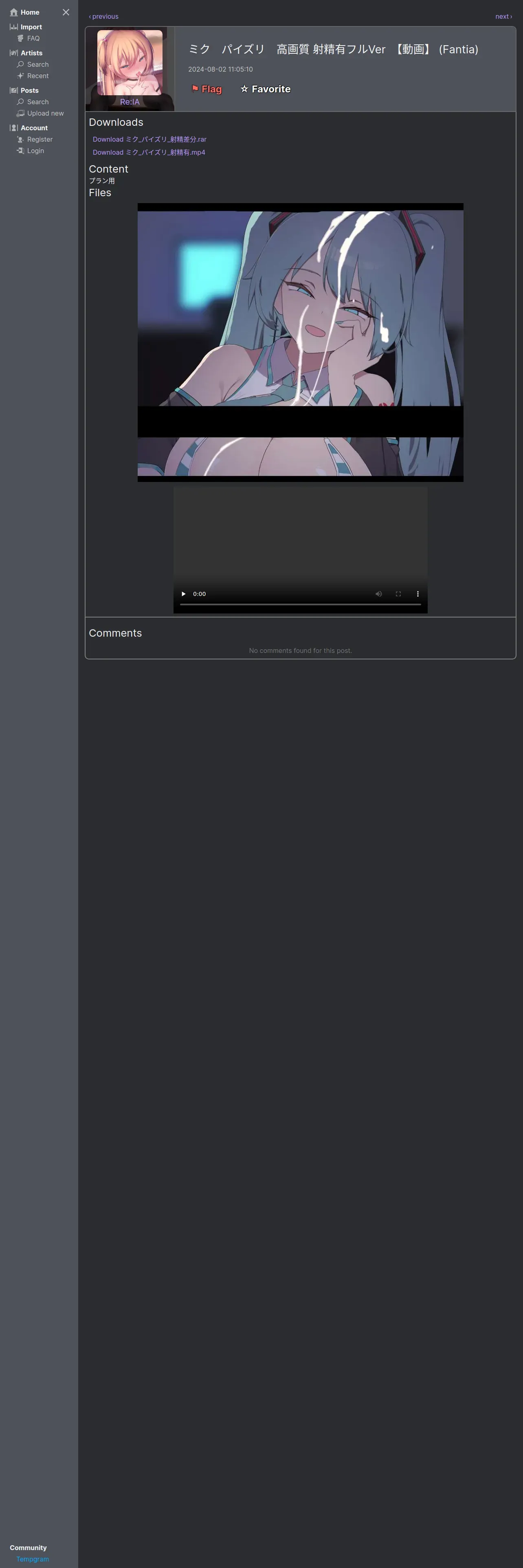Download the .rar file

[150, 139]
